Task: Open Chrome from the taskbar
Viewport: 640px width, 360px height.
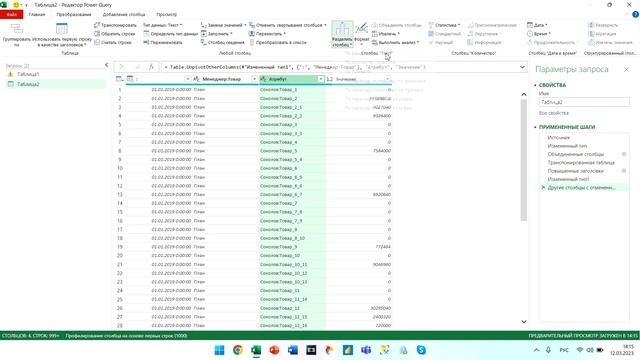Action: click(x=238, y=350)
